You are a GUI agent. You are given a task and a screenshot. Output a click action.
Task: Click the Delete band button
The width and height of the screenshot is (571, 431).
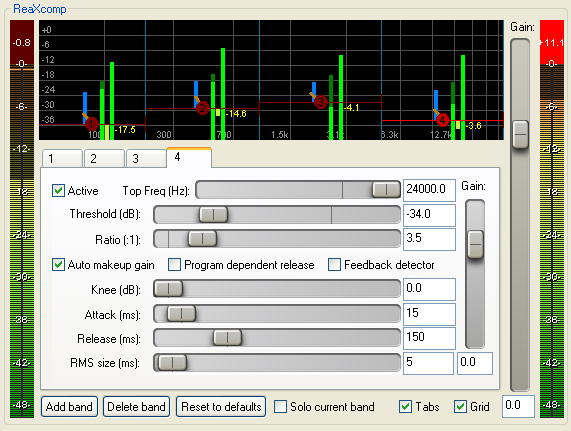click(137, 406)
